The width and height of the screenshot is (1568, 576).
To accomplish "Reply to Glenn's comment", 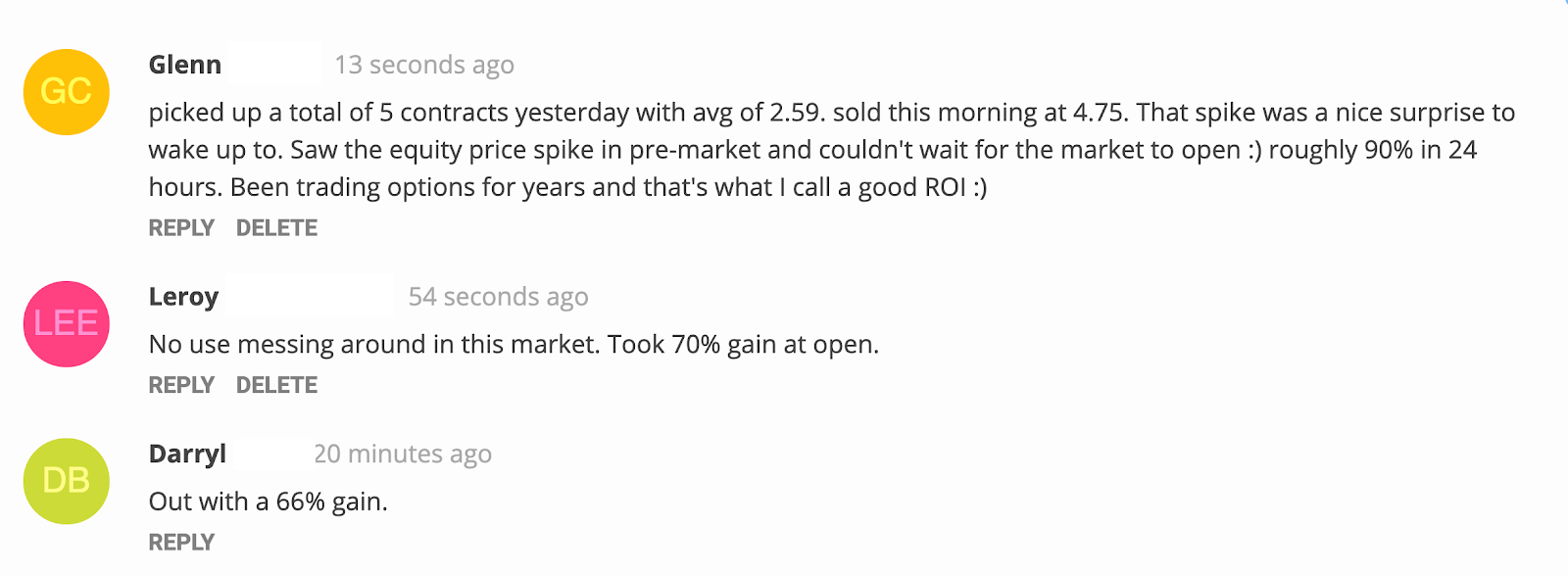I will point(181,228).
